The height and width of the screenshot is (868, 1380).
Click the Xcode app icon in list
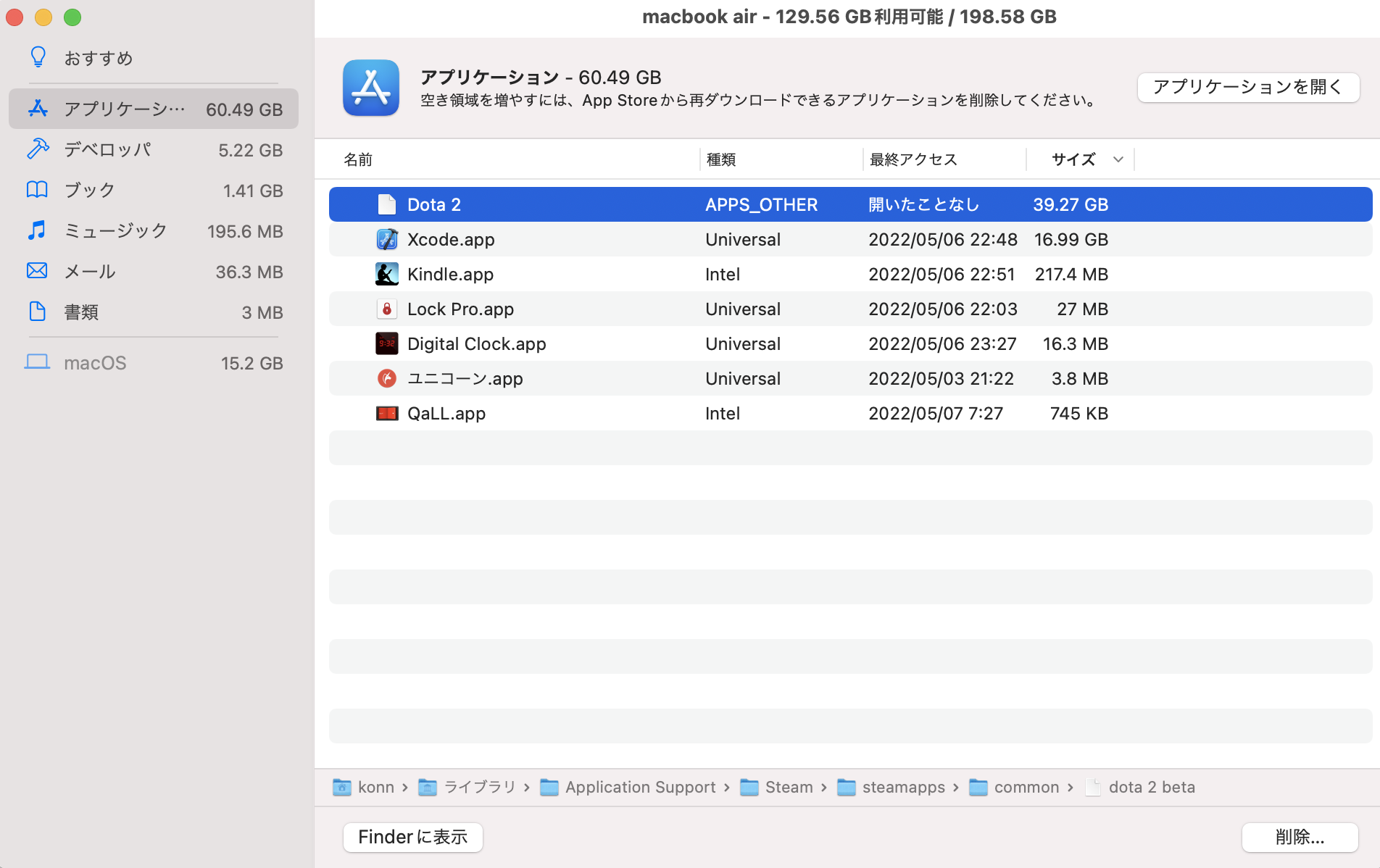coord(387,240)
